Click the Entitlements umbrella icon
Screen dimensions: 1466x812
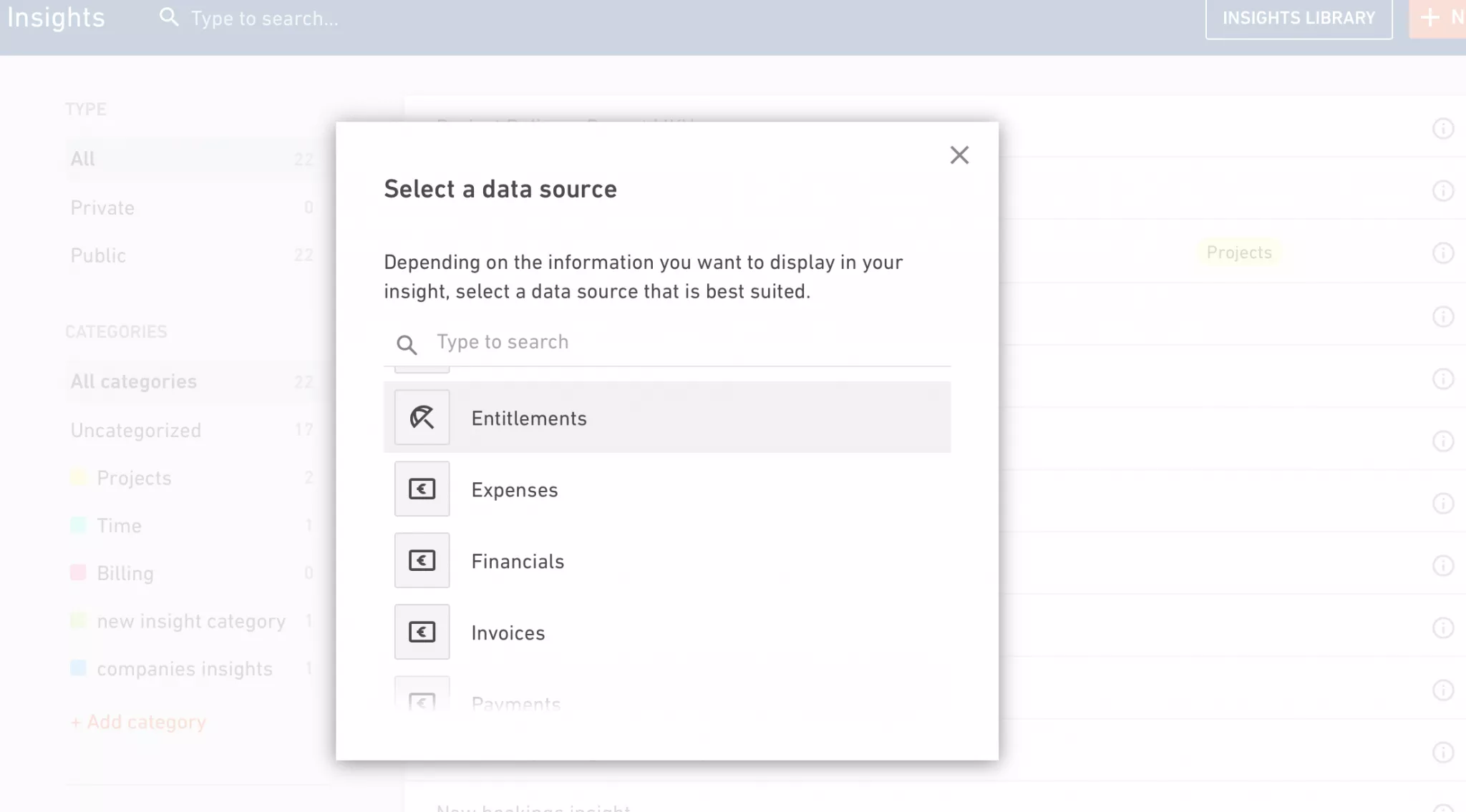point(422,417)
